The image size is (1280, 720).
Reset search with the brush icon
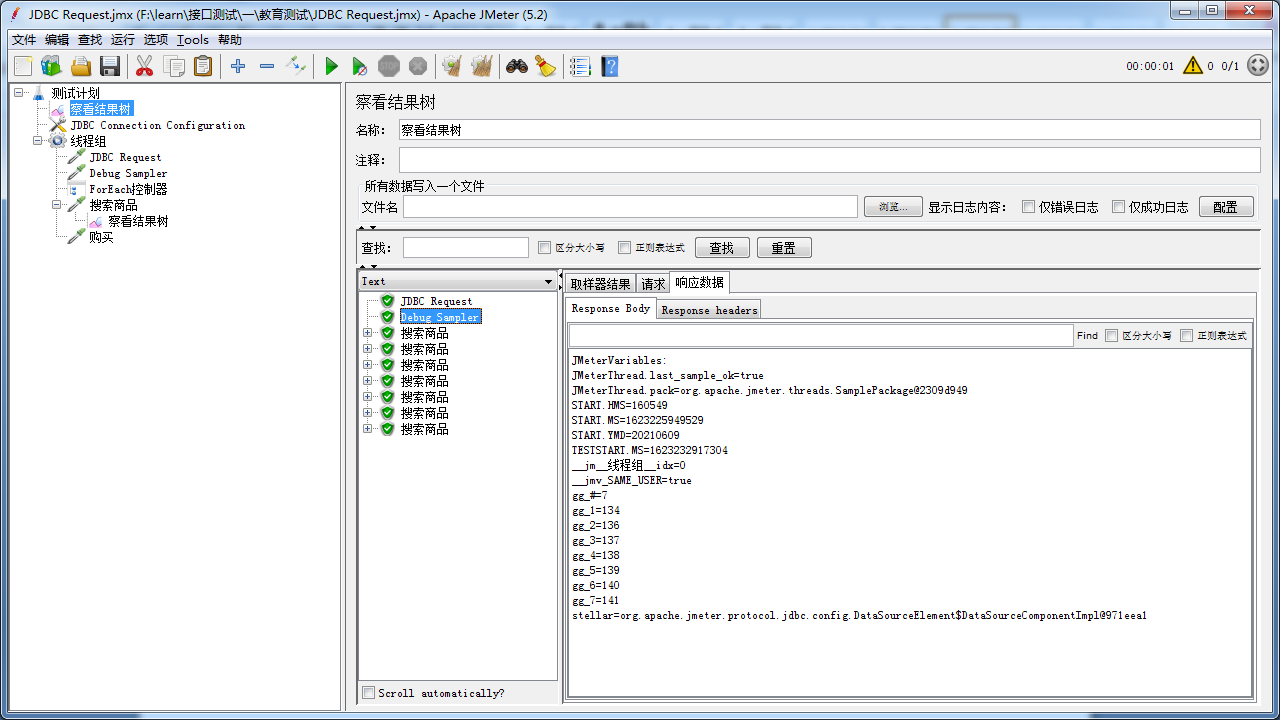545,66
